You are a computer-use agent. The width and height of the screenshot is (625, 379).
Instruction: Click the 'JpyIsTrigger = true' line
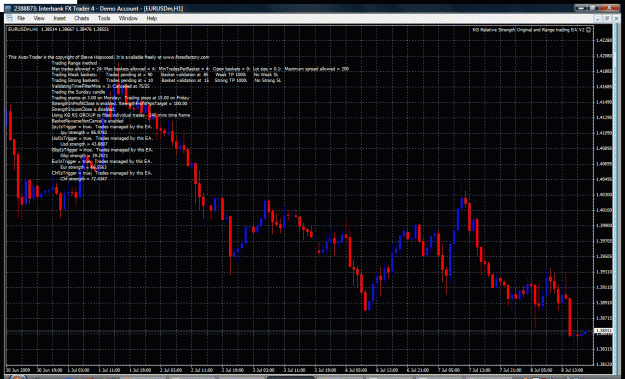(x=102, y=127)
